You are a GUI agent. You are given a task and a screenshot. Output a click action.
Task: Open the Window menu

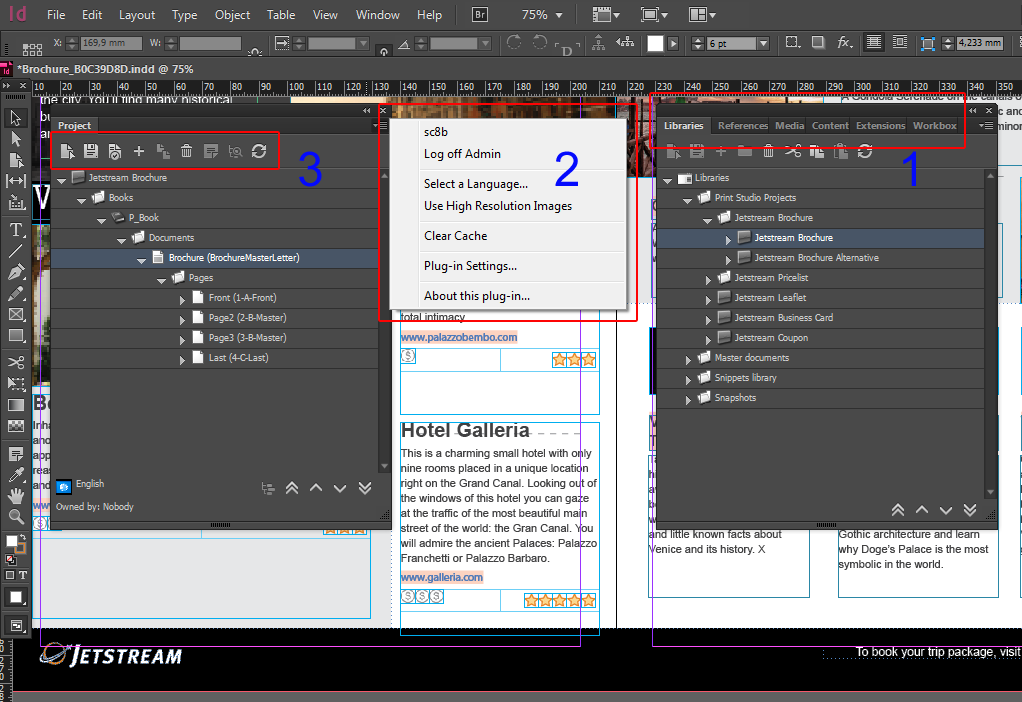(377, 14)
